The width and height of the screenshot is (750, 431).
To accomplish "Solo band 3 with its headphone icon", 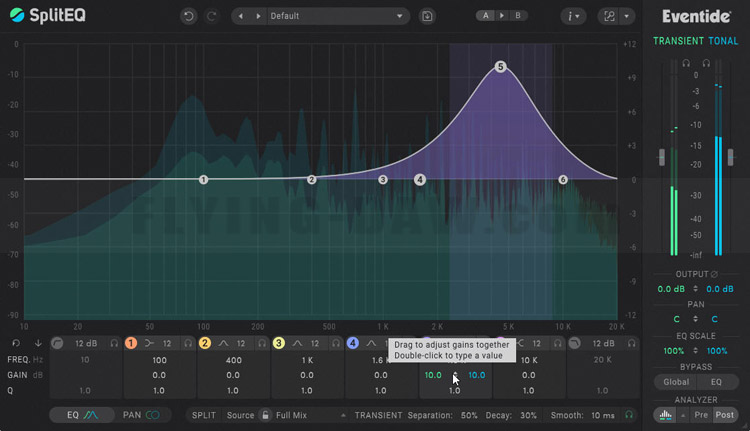I will coord(336,343).
